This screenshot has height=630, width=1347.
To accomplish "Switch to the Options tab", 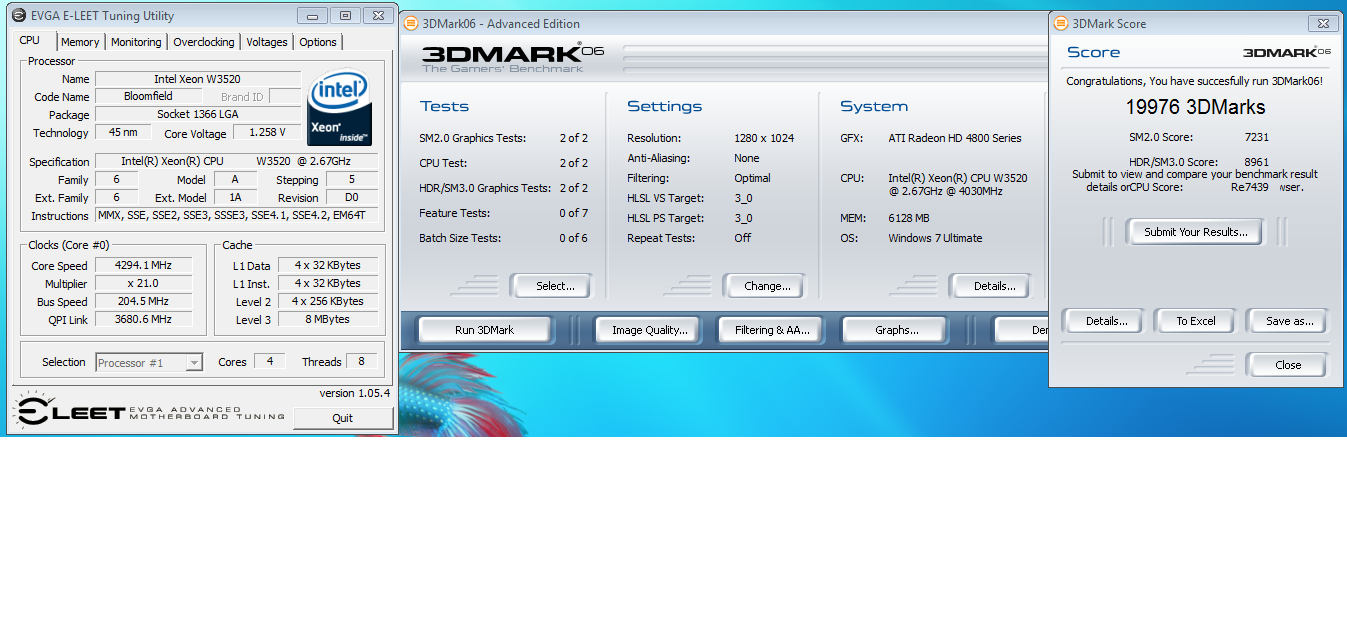I will (x=318, y=42).
